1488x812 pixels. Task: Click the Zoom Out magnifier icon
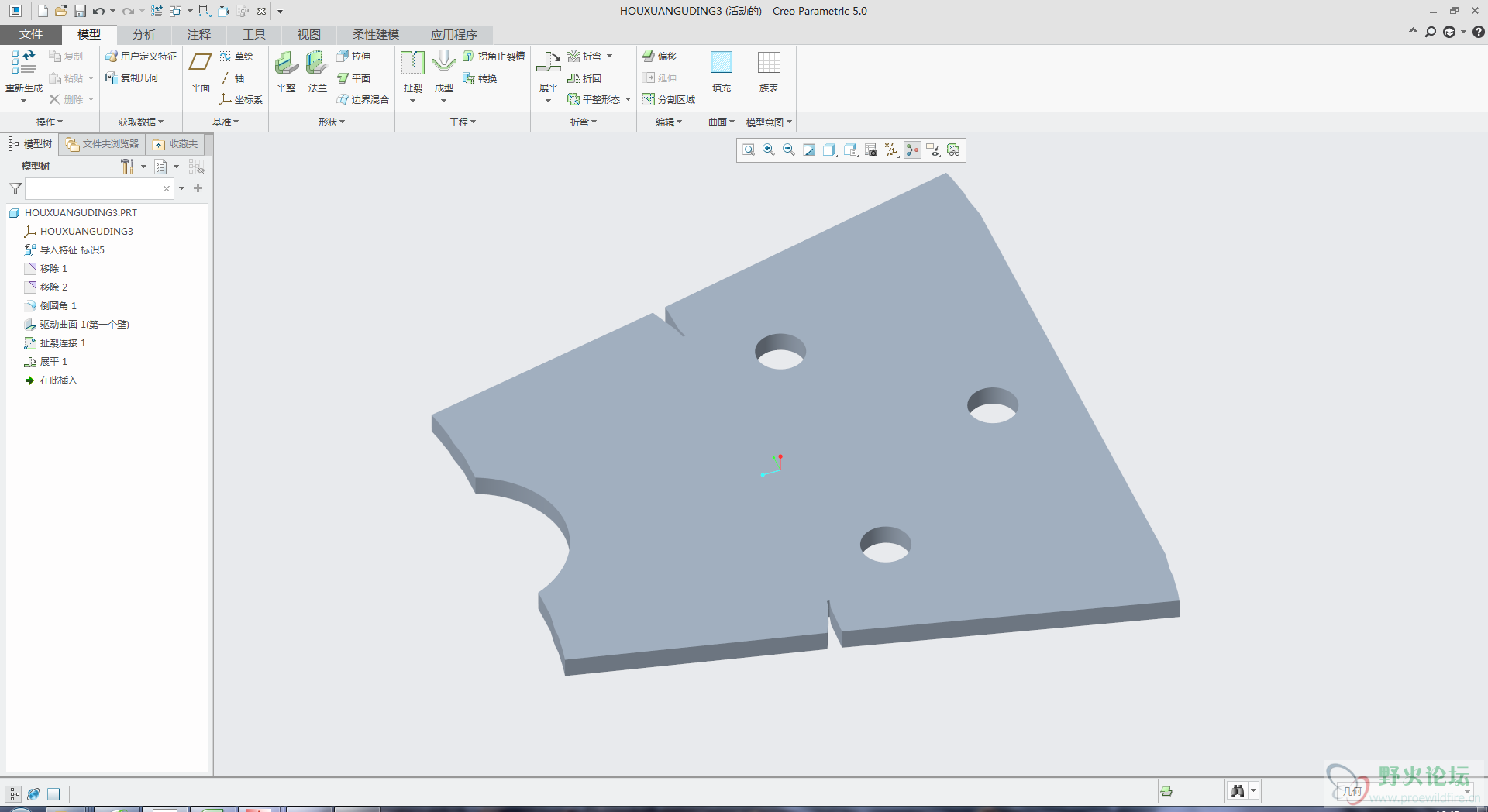(x=789, y=150)
